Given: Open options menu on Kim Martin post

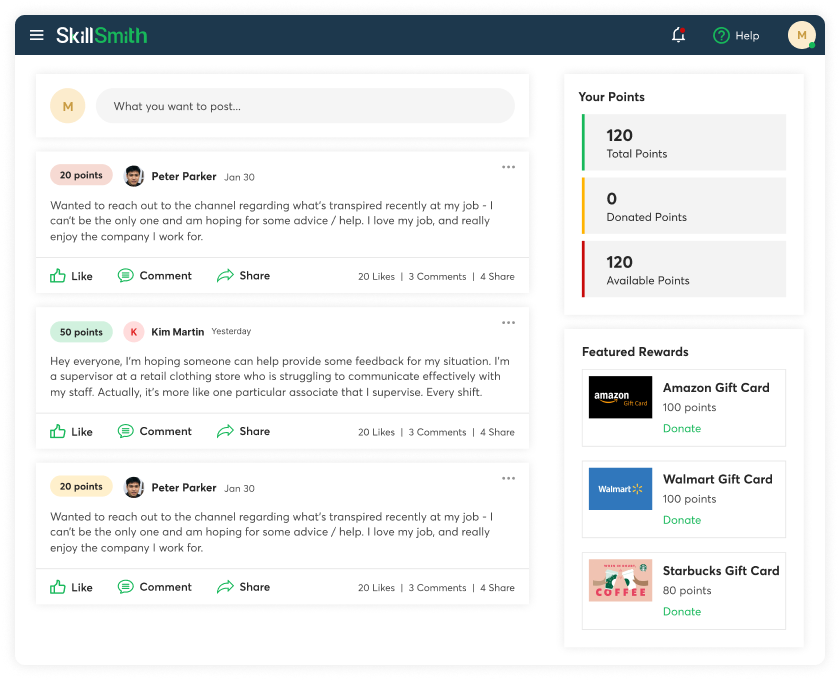Looking at the screenshot, I should (508, 323).
